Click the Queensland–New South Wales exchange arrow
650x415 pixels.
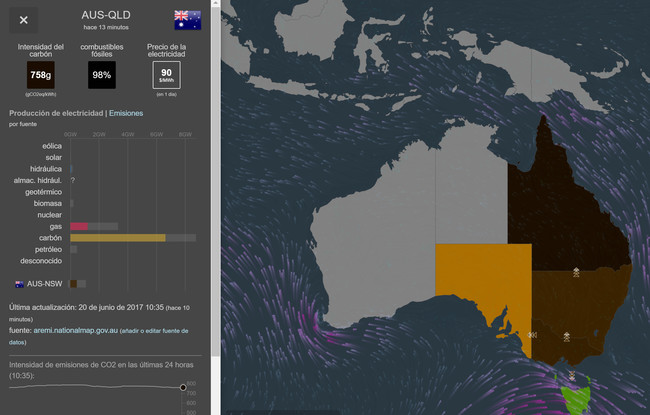(575, 271)
